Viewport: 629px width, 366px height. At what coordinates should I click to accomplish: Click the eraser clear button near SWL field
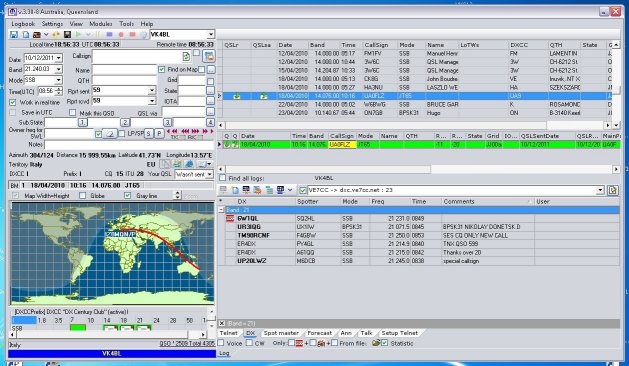110,134
